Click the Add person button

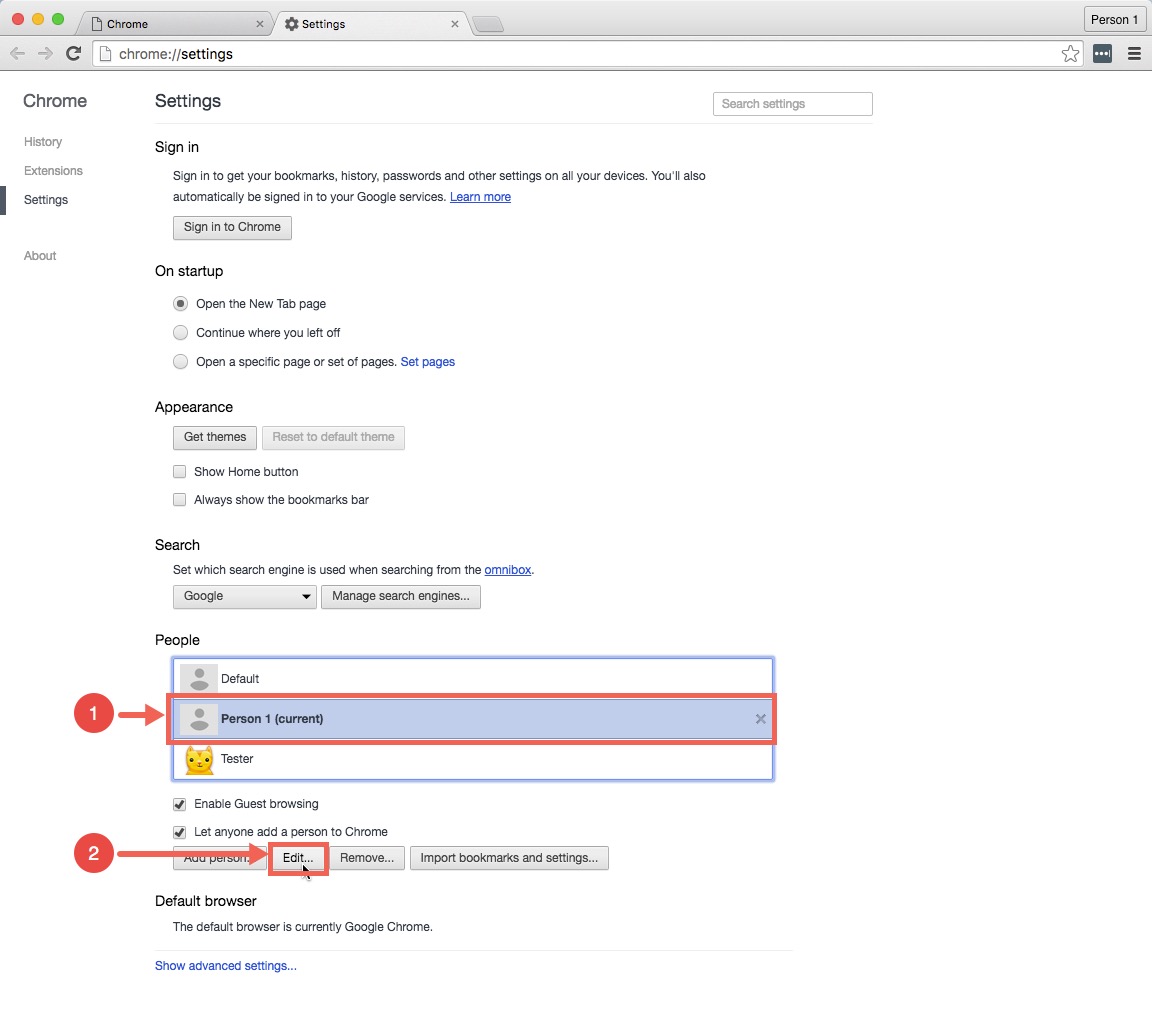[x=220, y=858]
